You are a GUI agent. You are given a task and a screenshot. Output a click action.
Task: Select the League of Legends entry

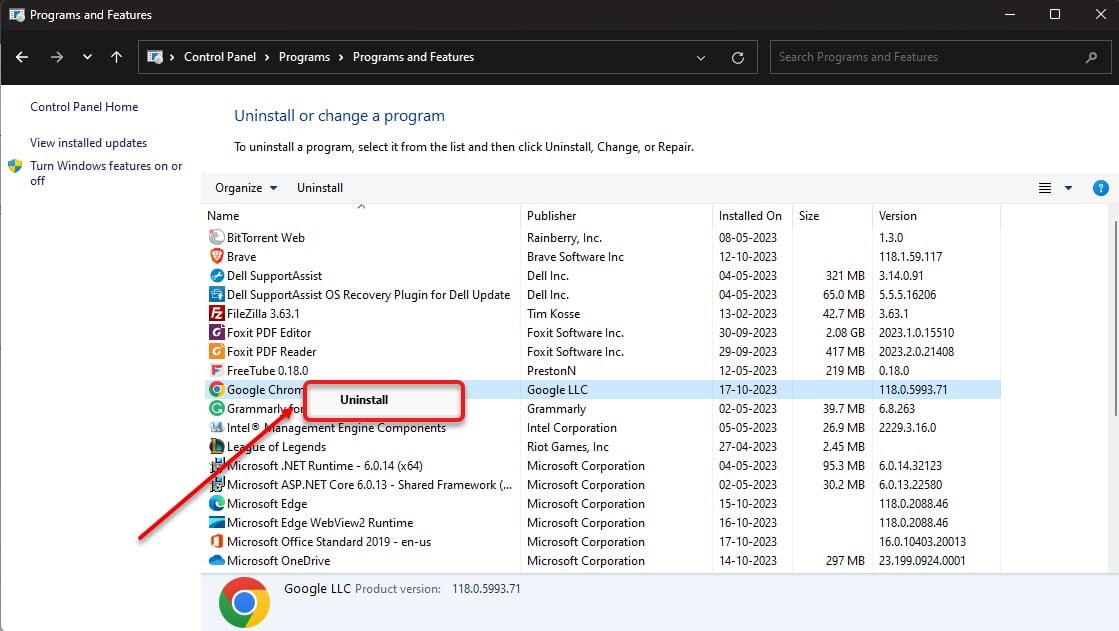pos(276,447)
